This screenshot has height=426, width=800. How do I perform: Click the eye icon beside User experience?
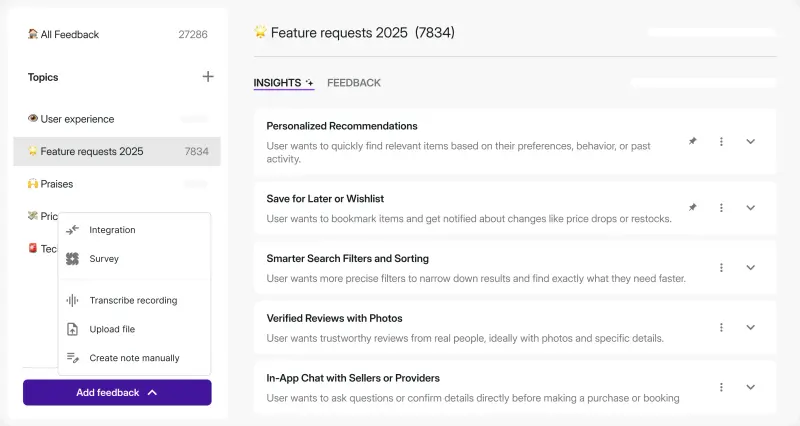point(33,118)
